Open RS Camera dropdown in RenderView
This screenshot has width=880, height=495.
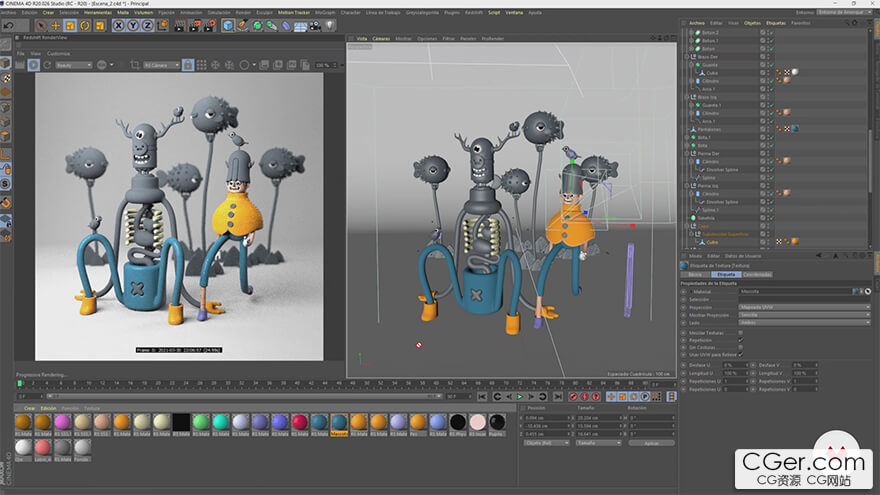click(x=161, y=65)
